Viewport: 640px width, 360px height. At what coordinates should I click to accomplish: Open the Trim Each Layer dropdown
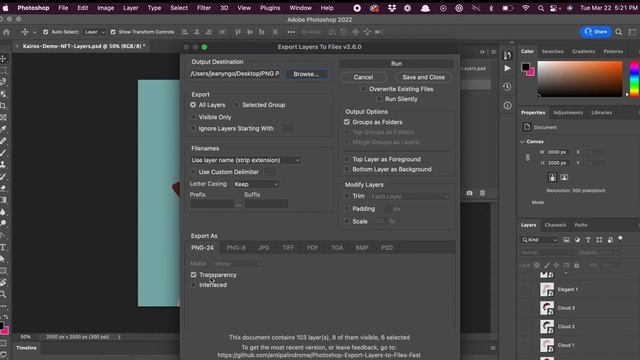click(x=409, y=196)
